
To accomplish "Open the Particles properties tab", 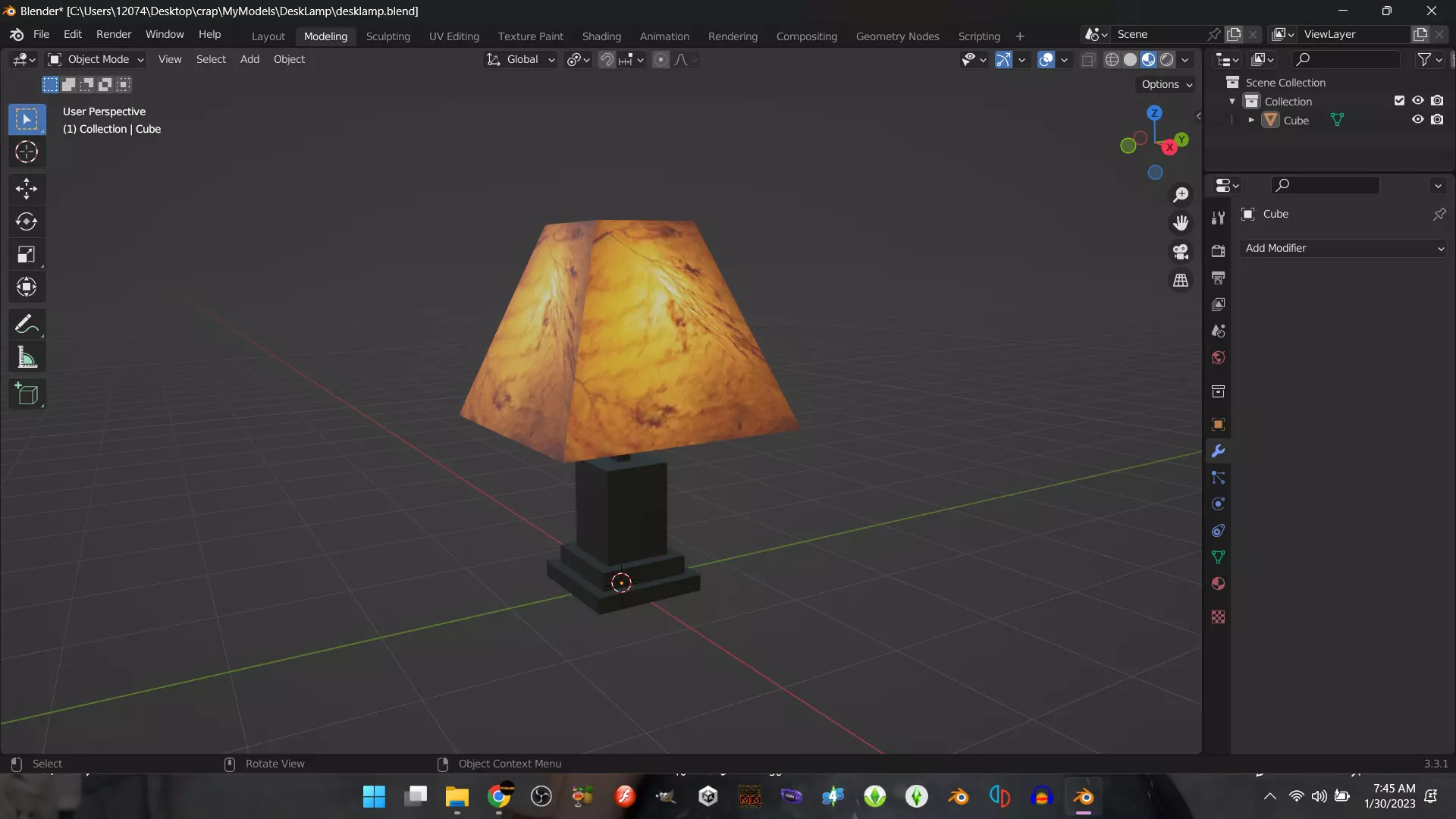I will [x=1218, y=478].
